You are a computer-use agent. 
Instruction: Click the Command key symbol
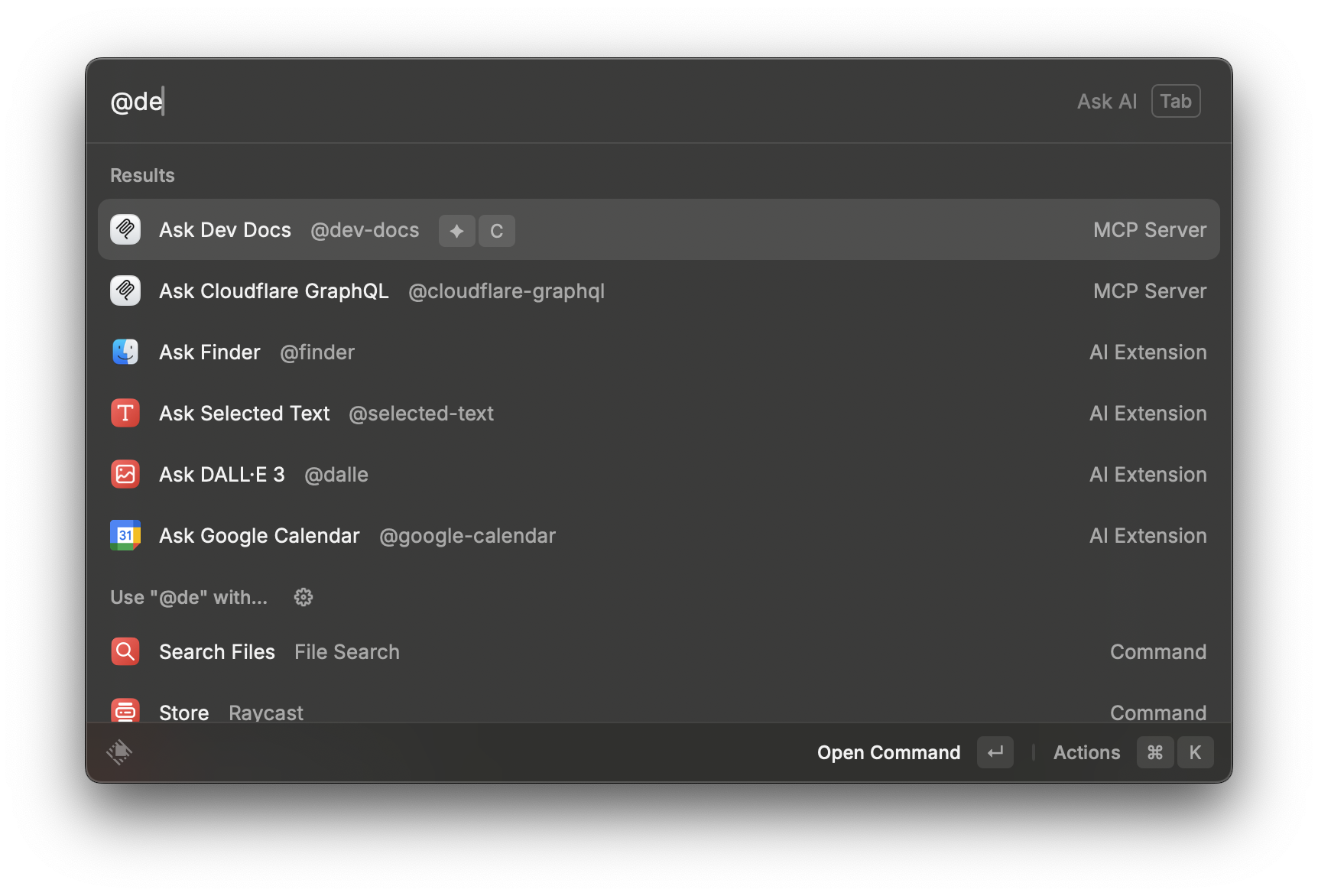point(1155,752)
